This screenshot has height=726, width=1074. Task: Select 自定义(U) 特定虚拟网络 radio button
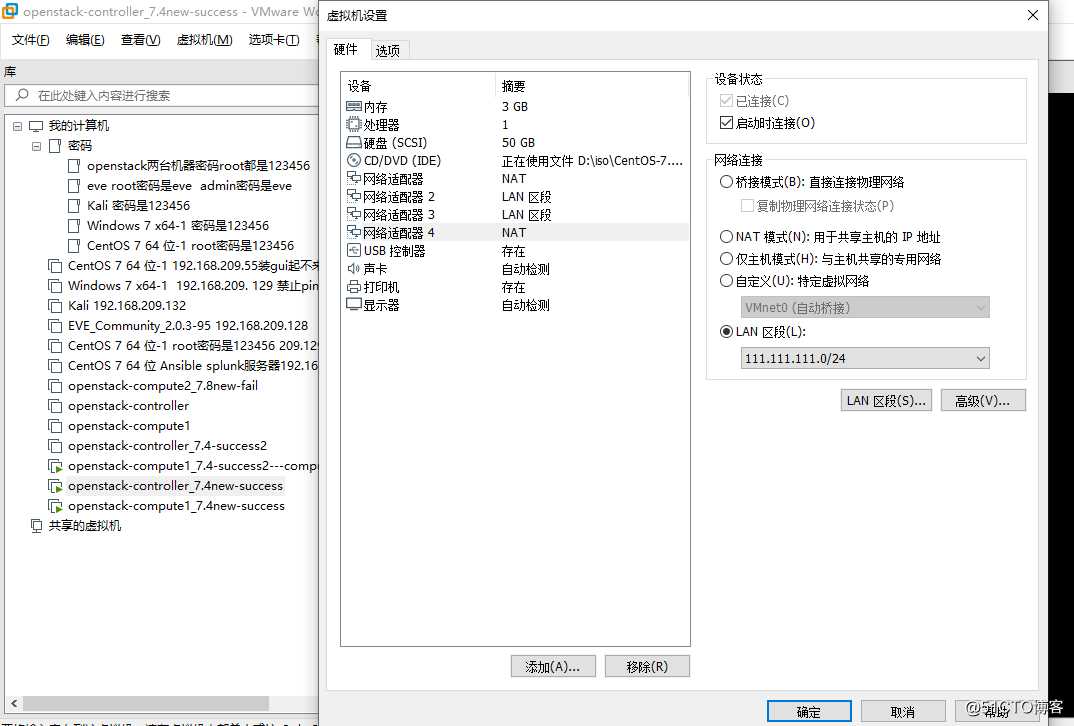(x=726, y=280)
